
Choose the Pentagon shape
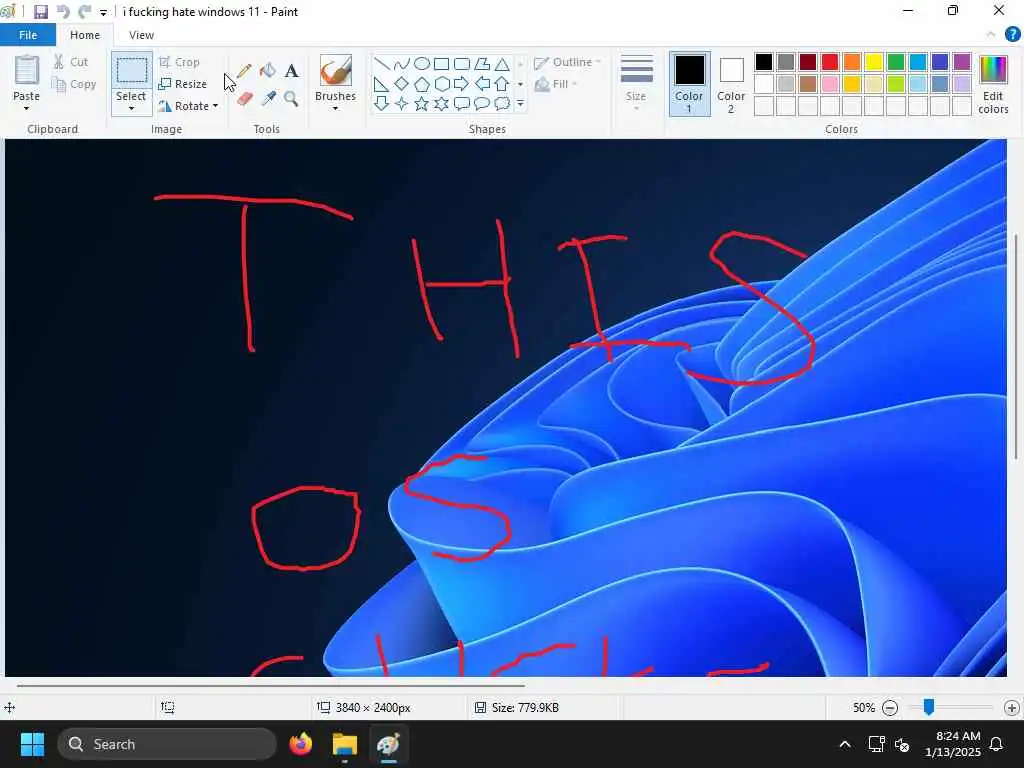coord(422,84)
